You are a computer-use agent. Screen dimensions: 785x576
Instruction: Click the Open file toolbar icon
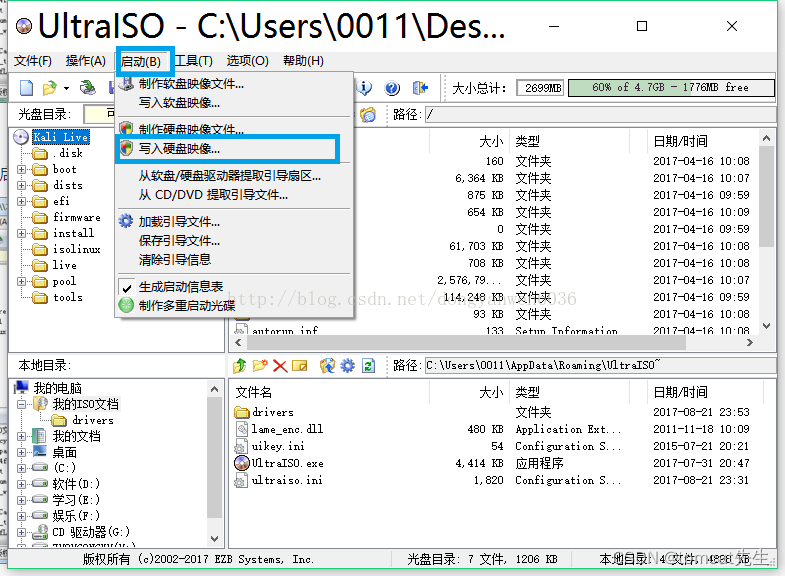[x=49, y=88]
